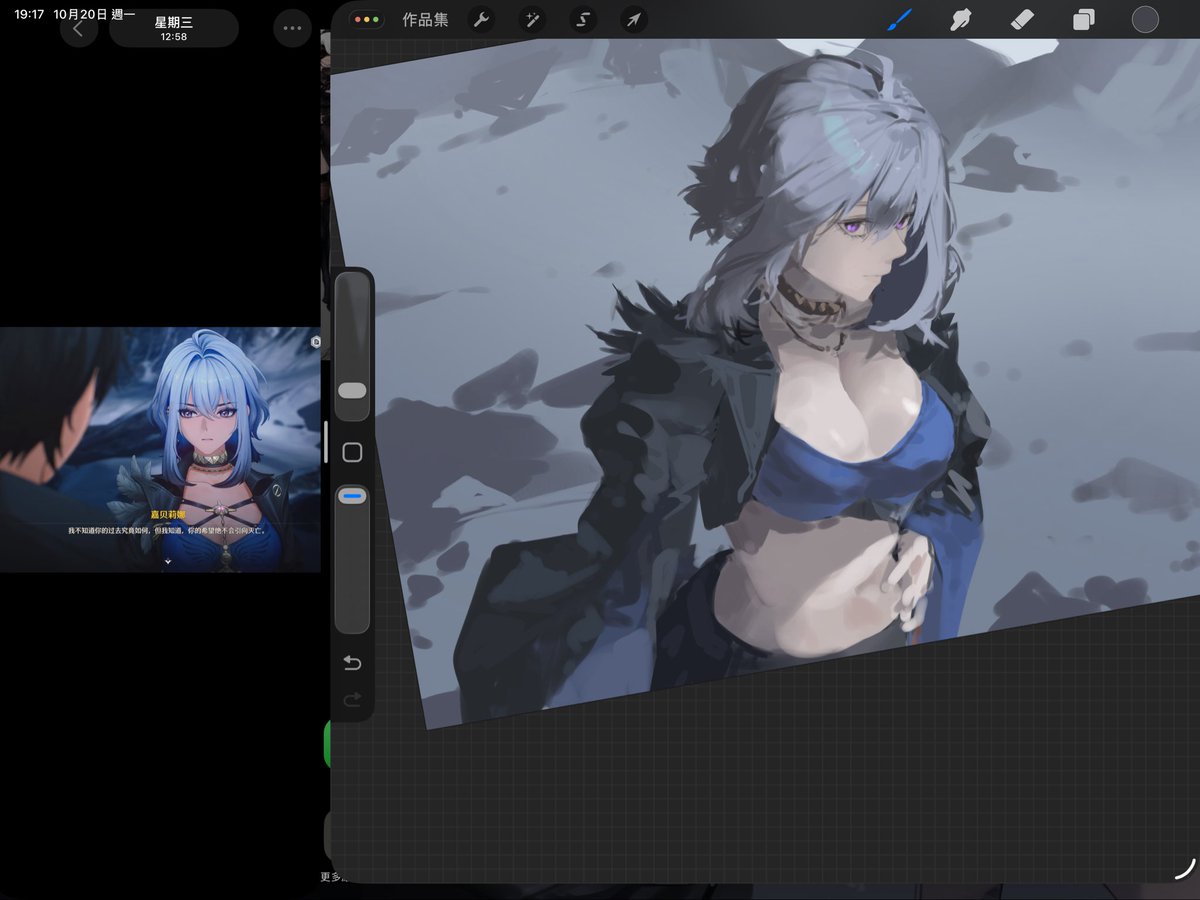Click the brush size slider handle
This screenshot has height=900, width=1200.
point(353,389)
